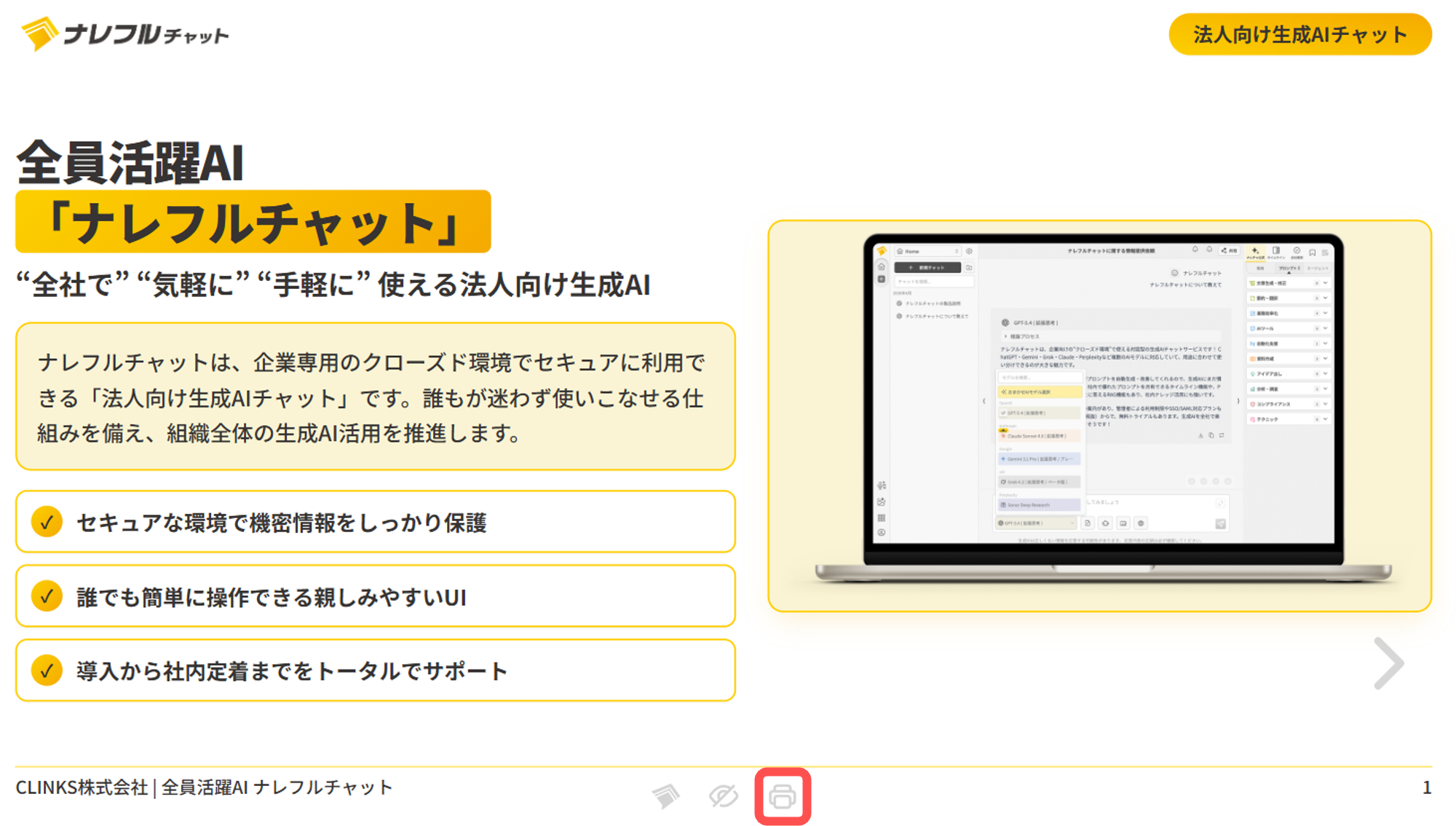
Task: Click the subtitle 使える法人向け生成AI
Action: [x=514, y=285]
